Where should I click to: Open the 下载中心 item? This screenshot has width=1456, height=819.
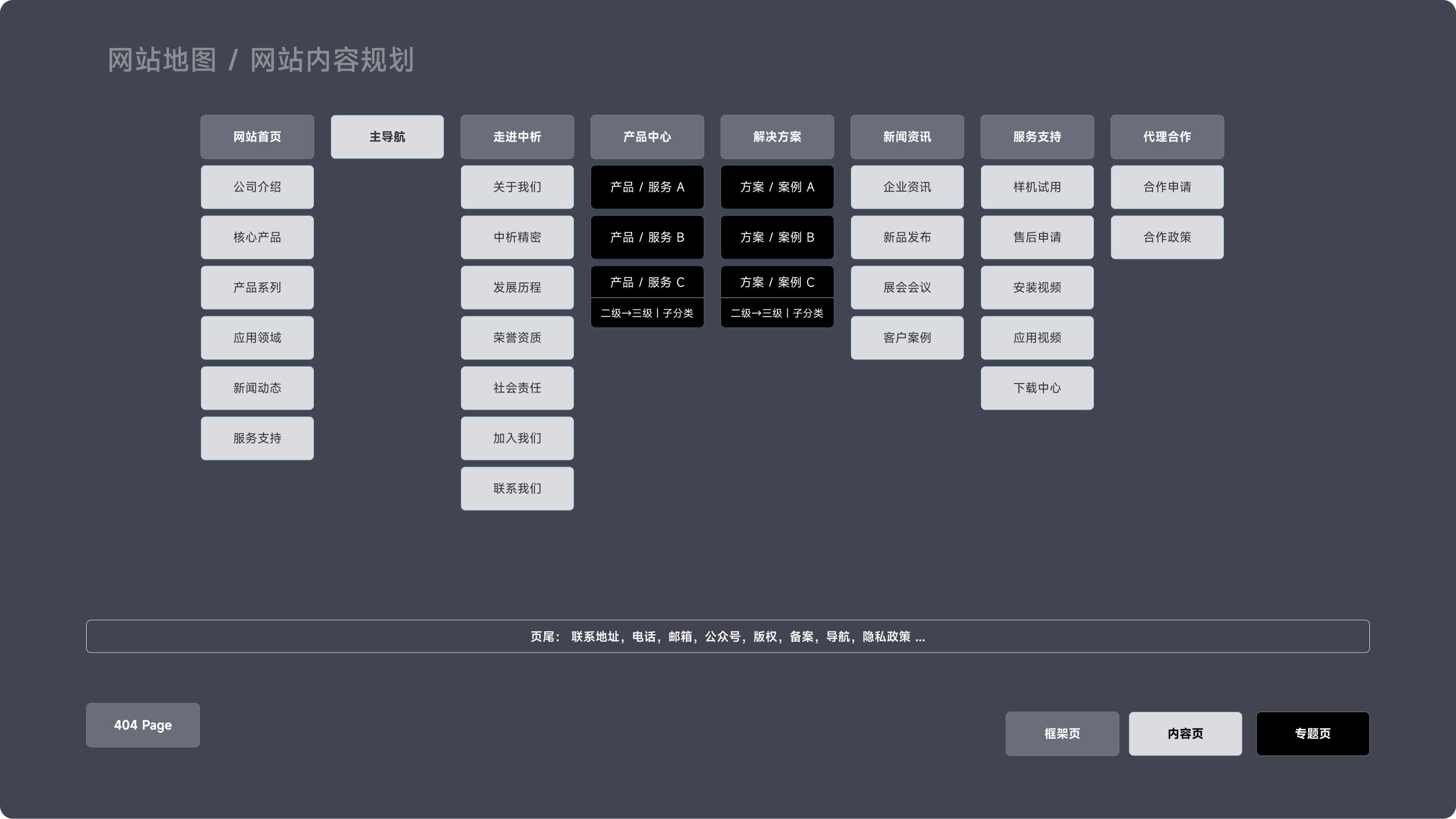coord(1037,388)
